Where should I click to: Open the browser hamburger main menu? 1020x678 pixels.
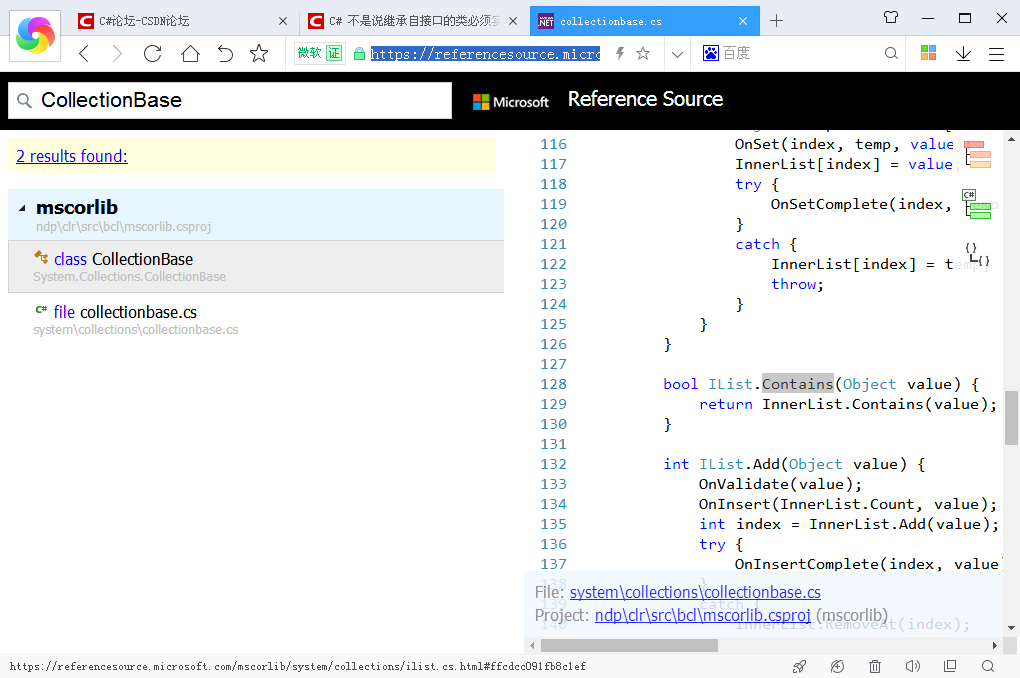tap(996, 54)
